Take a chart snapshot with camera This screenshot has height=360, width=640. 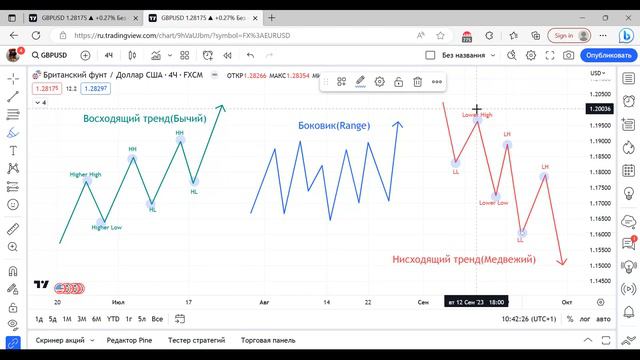[569, 55]
